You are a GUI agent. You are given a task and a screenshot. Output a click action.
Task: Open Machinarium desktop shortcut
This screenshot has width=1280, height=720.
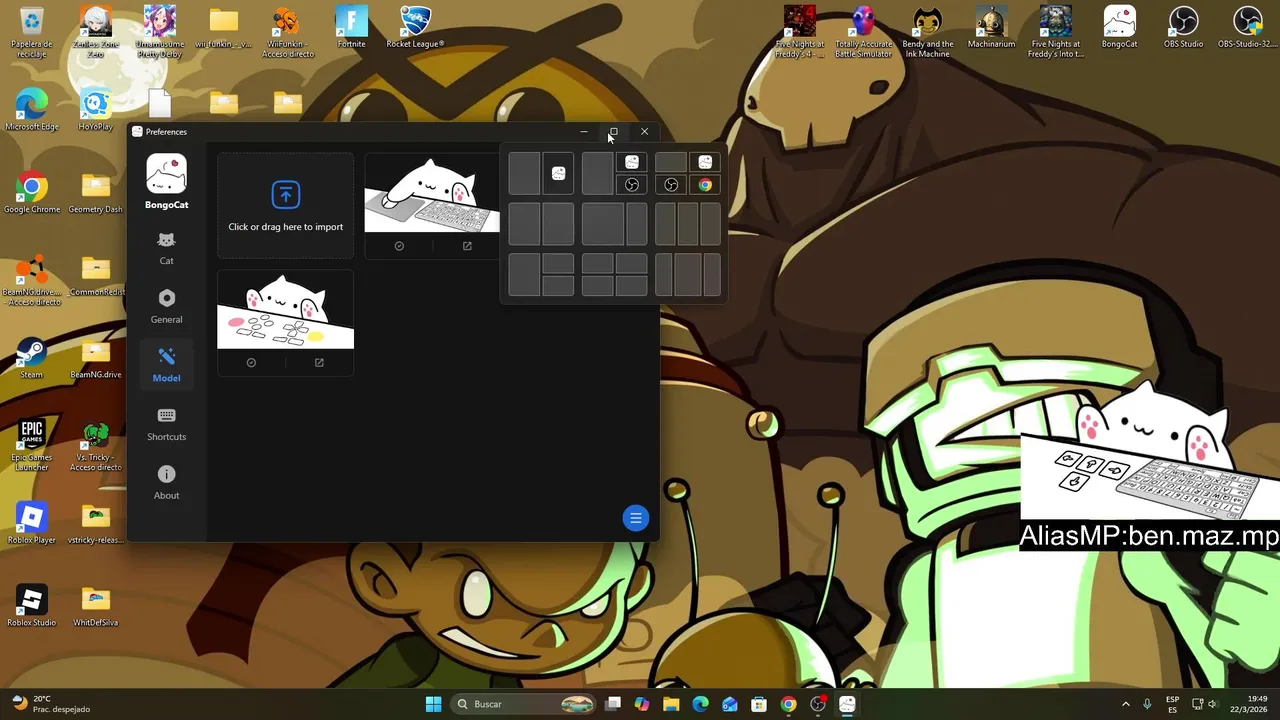coord(991,28)
